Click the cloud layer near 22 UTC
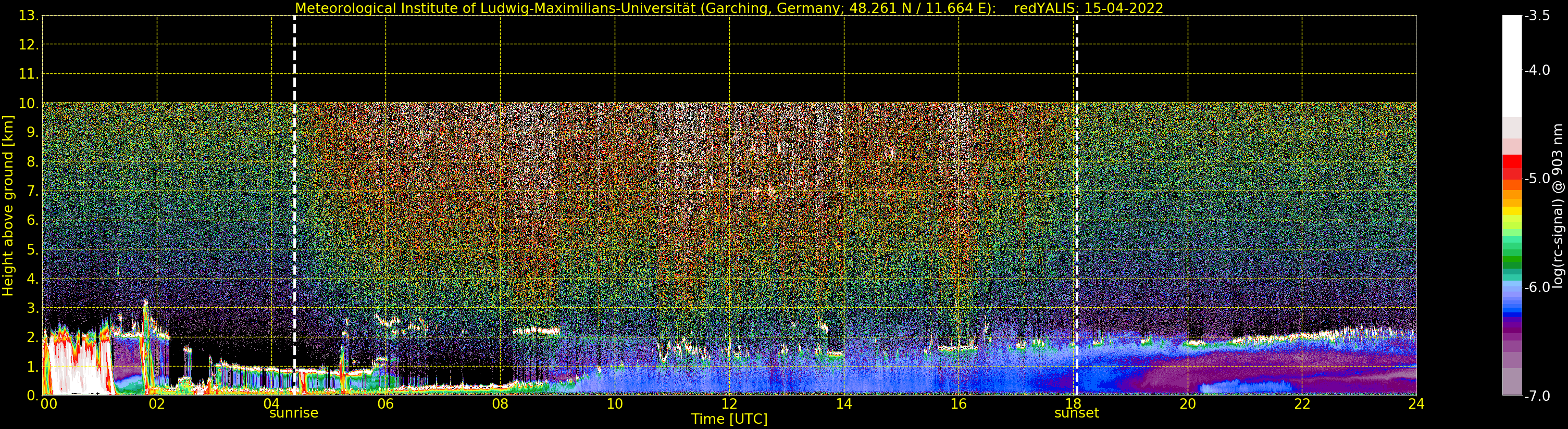This screenshot has width=1568, height=429. (x=1303, y=335)
